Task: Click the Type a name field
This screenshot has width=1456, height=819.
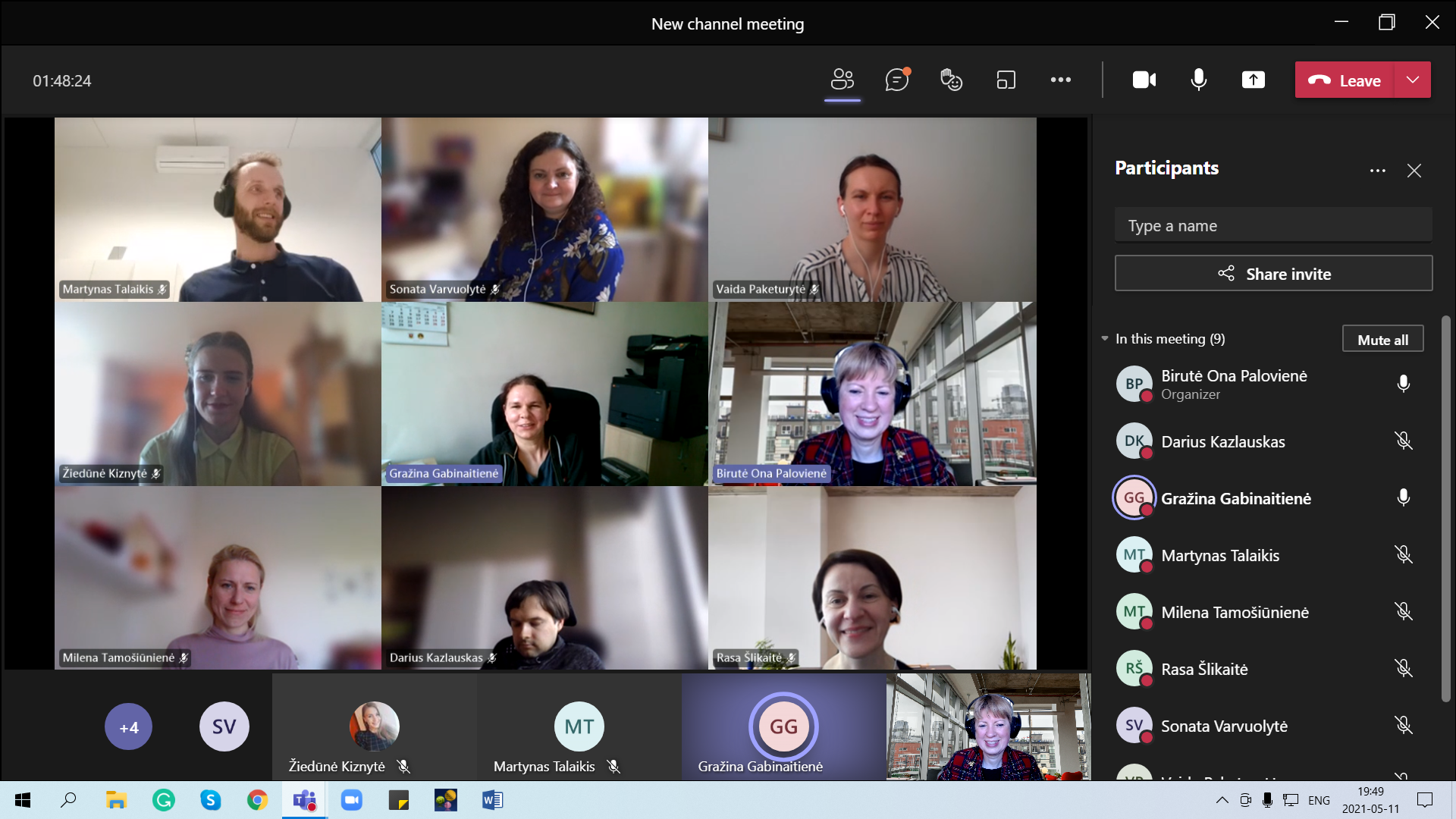Action: tap(1273, 226)
